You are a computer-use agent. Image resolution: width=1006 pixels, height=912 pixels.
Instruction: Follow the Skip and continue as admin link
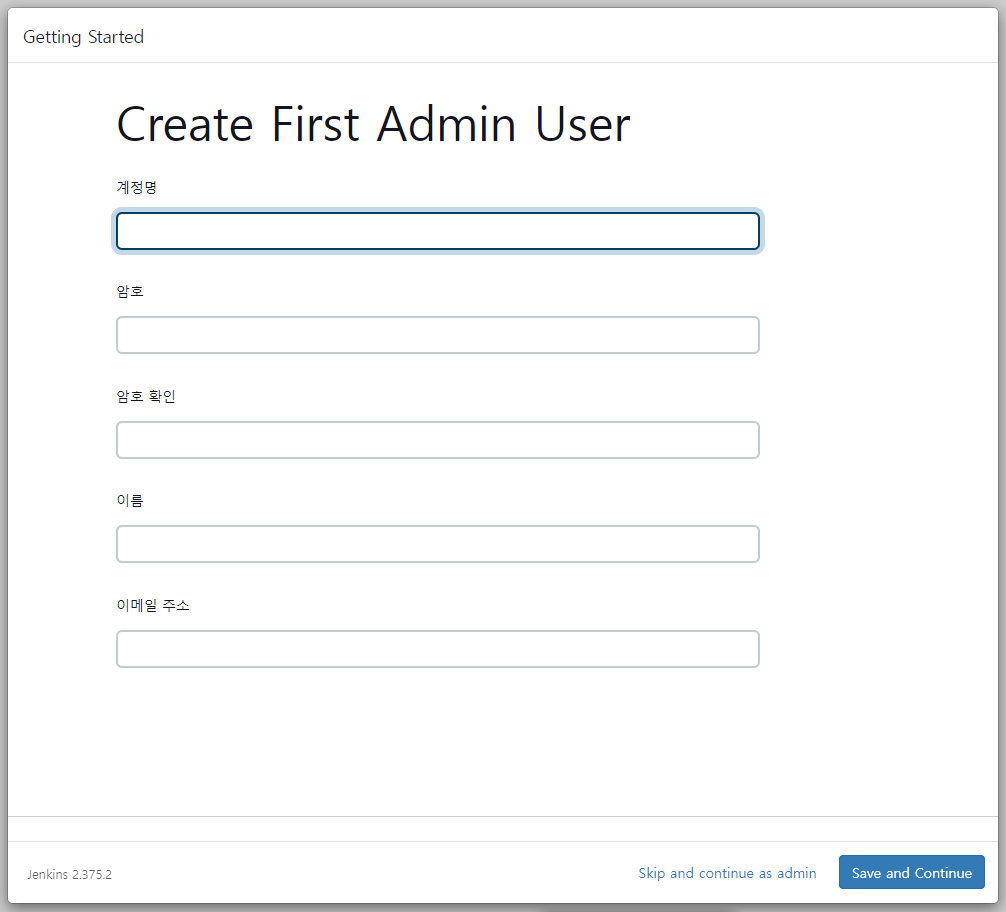[727, 873]
